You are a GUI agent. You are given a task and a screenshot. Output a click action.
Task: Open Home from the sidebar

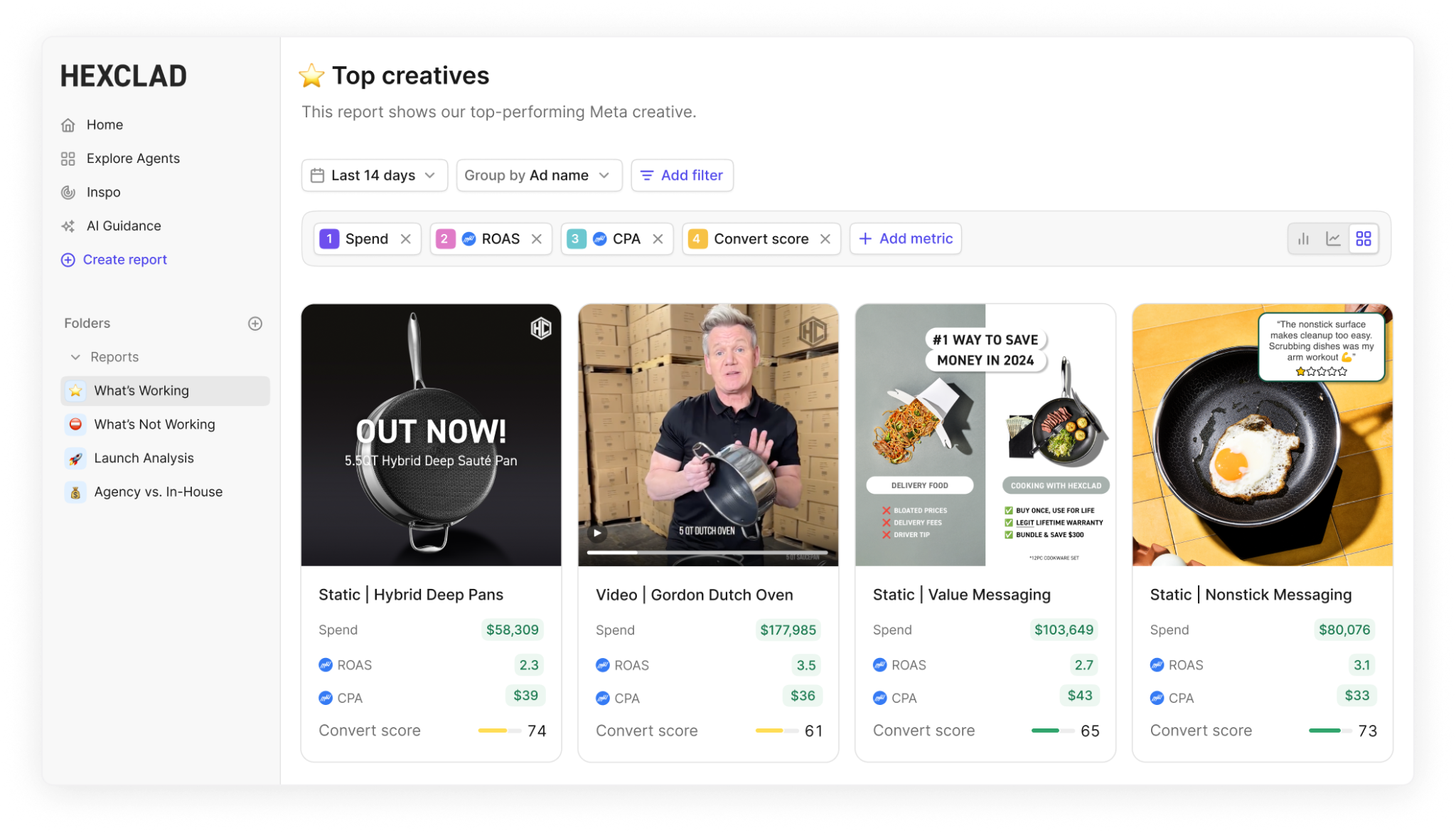104,125
